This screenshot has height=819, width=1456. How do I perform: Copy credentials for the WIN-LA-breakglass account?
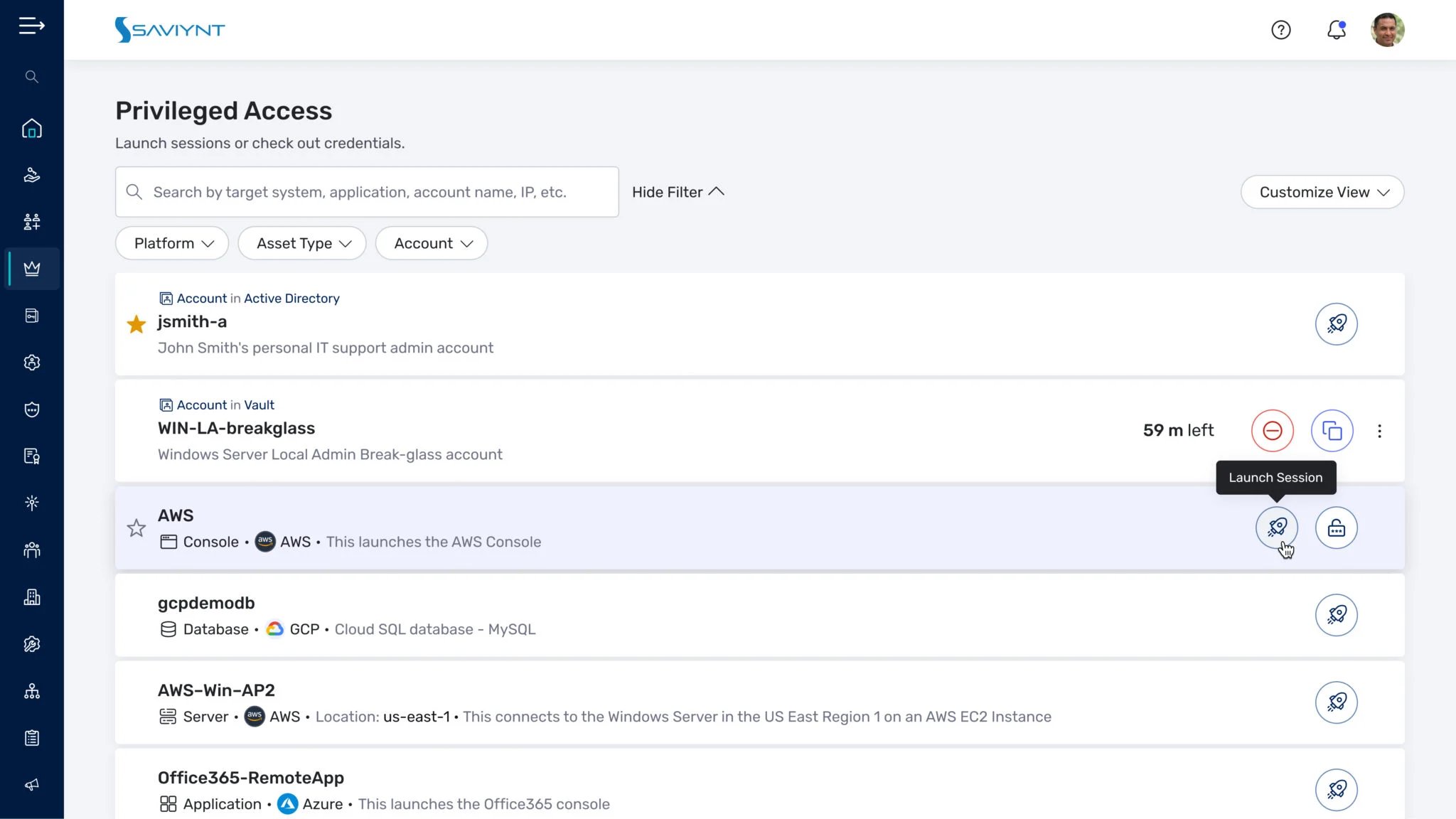click(x=1332, y=430)
